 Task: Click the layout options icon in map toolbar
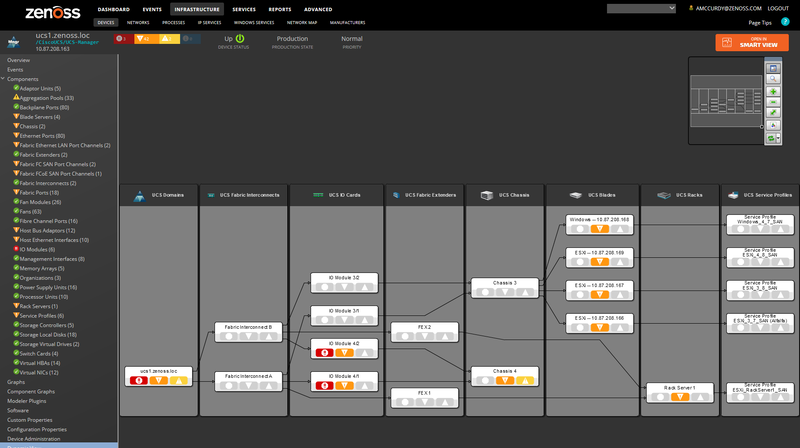(773, 125)
